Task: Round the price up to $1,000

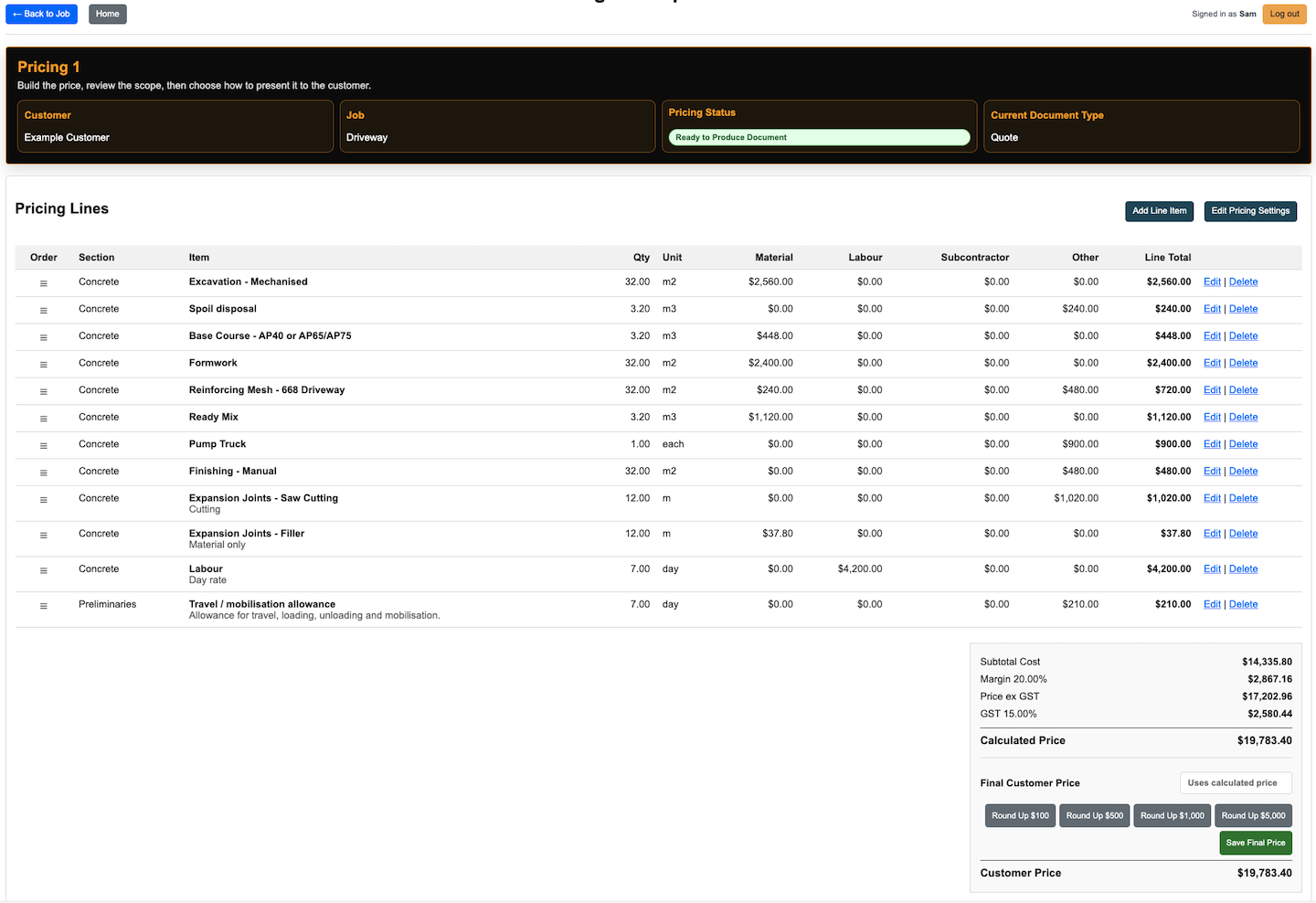Action: [x=1173, y=815]
